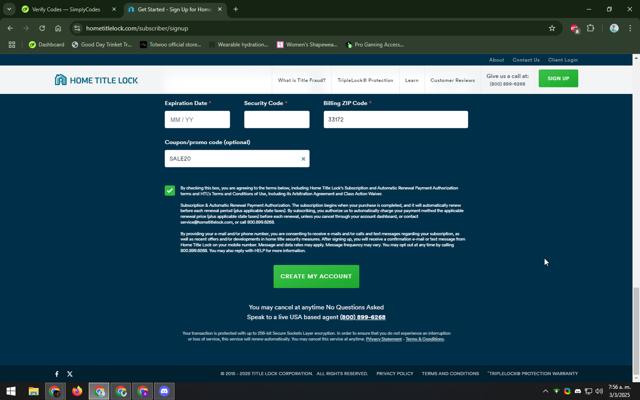
Task: Open the Privacy Statement link
Action: pos(384,339)
